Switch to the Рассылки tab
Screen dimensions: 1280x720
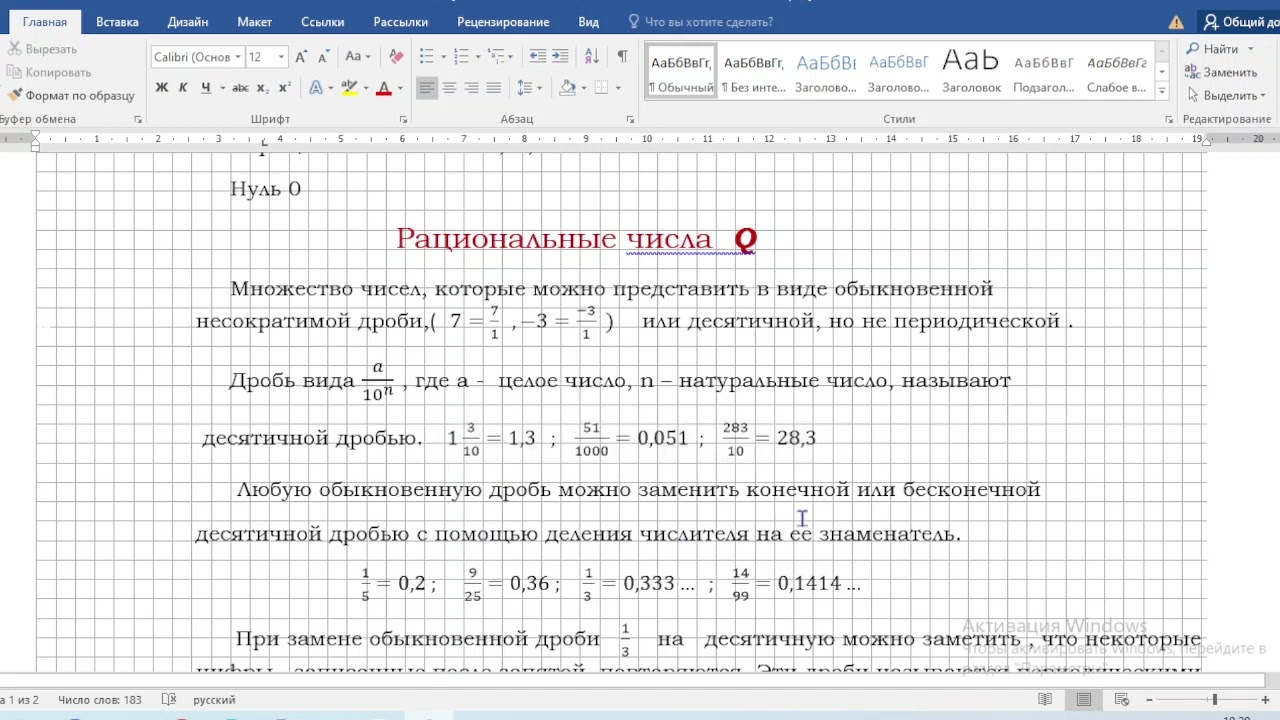point(400,22)
